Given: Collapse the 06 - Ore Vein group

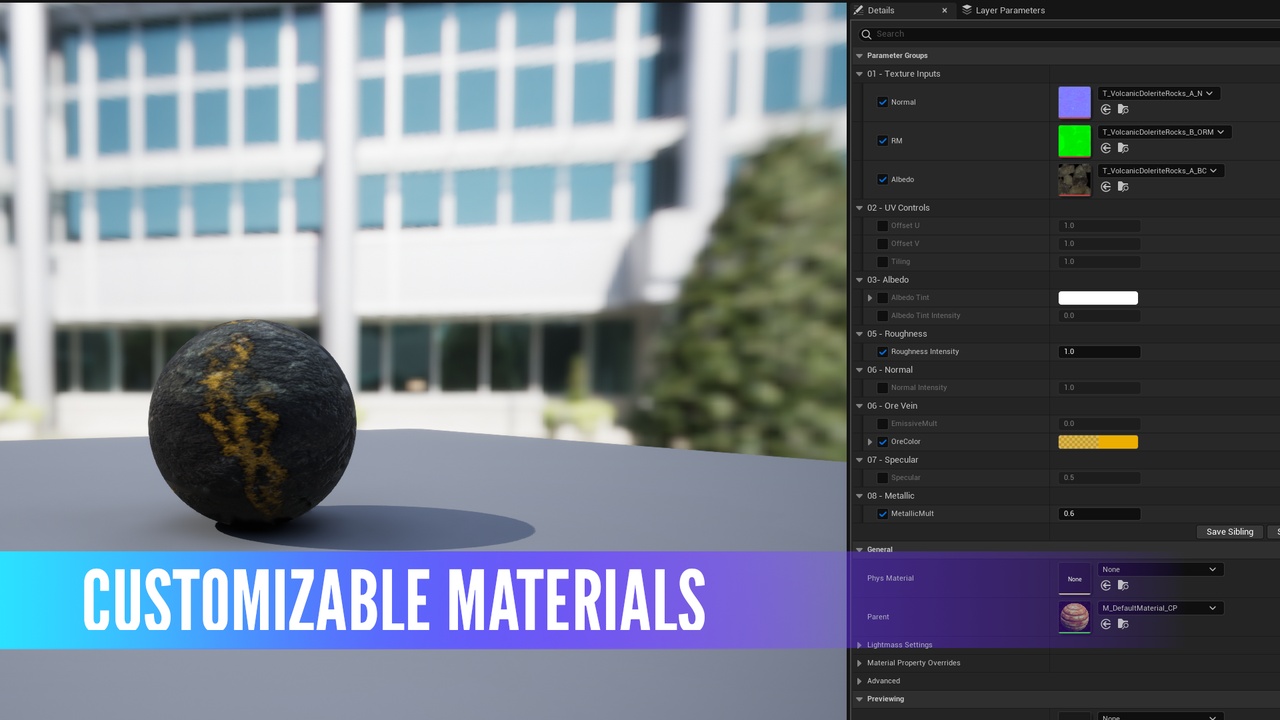Looking at the screenshot, I should (859, 406).
